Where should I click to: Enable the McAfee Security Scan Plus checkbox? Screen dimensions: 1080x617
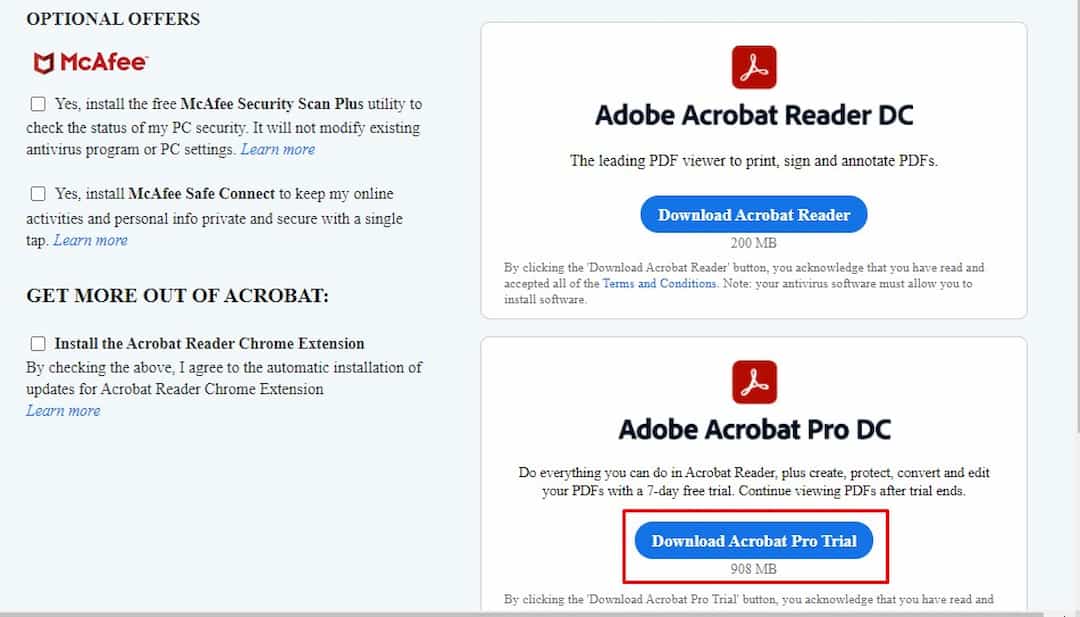[38, 104]
